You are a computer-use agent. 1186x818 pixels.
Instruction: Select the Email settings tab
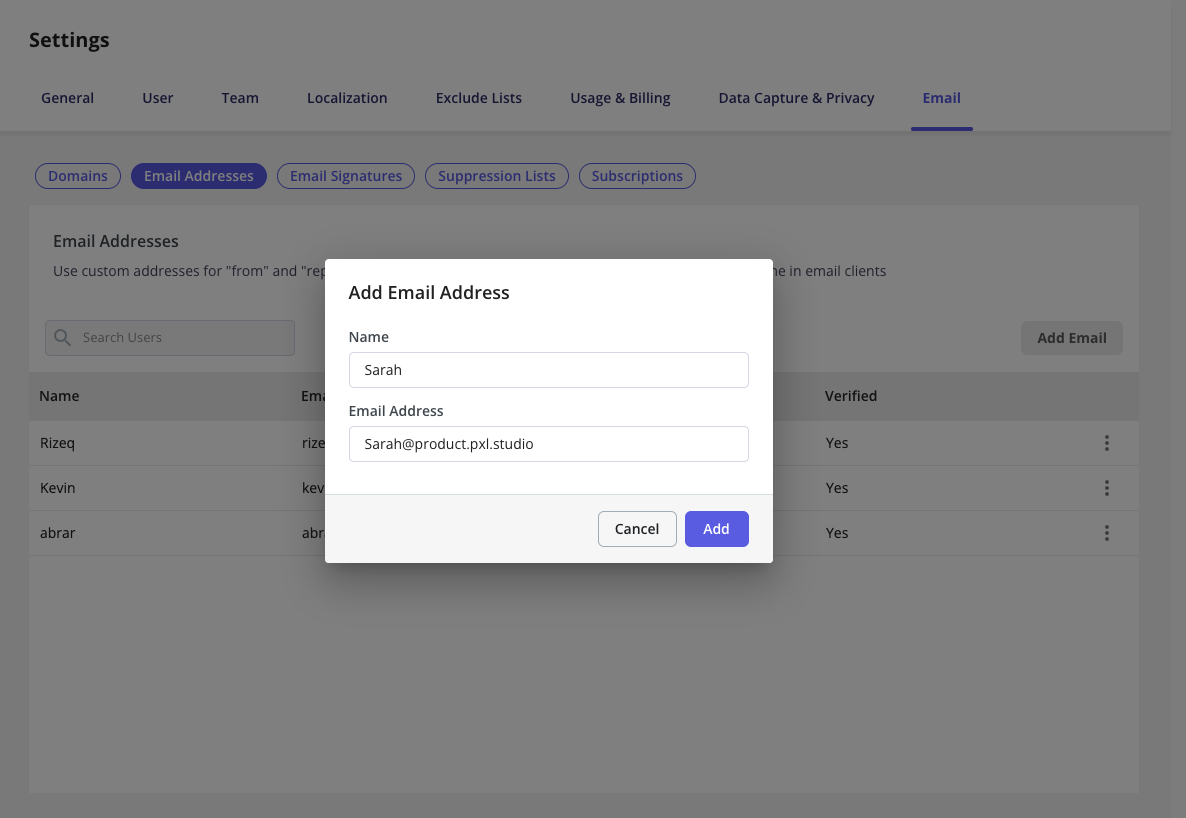[942, 98]
